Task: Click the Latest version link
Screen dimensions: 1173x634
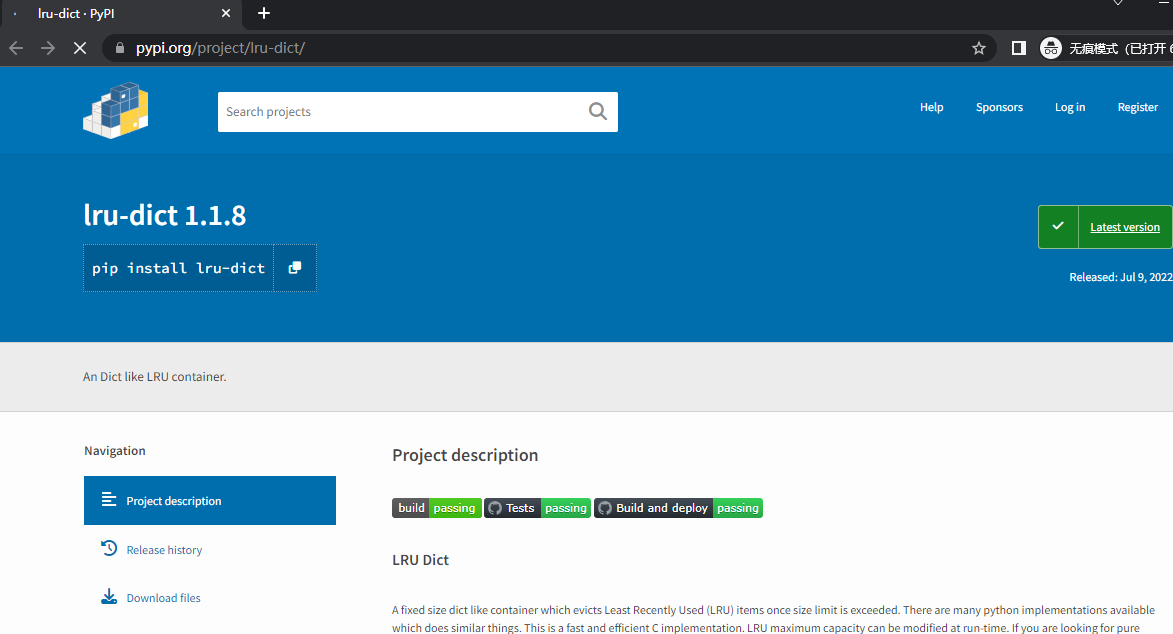Action: click(x=1124, y=227)
